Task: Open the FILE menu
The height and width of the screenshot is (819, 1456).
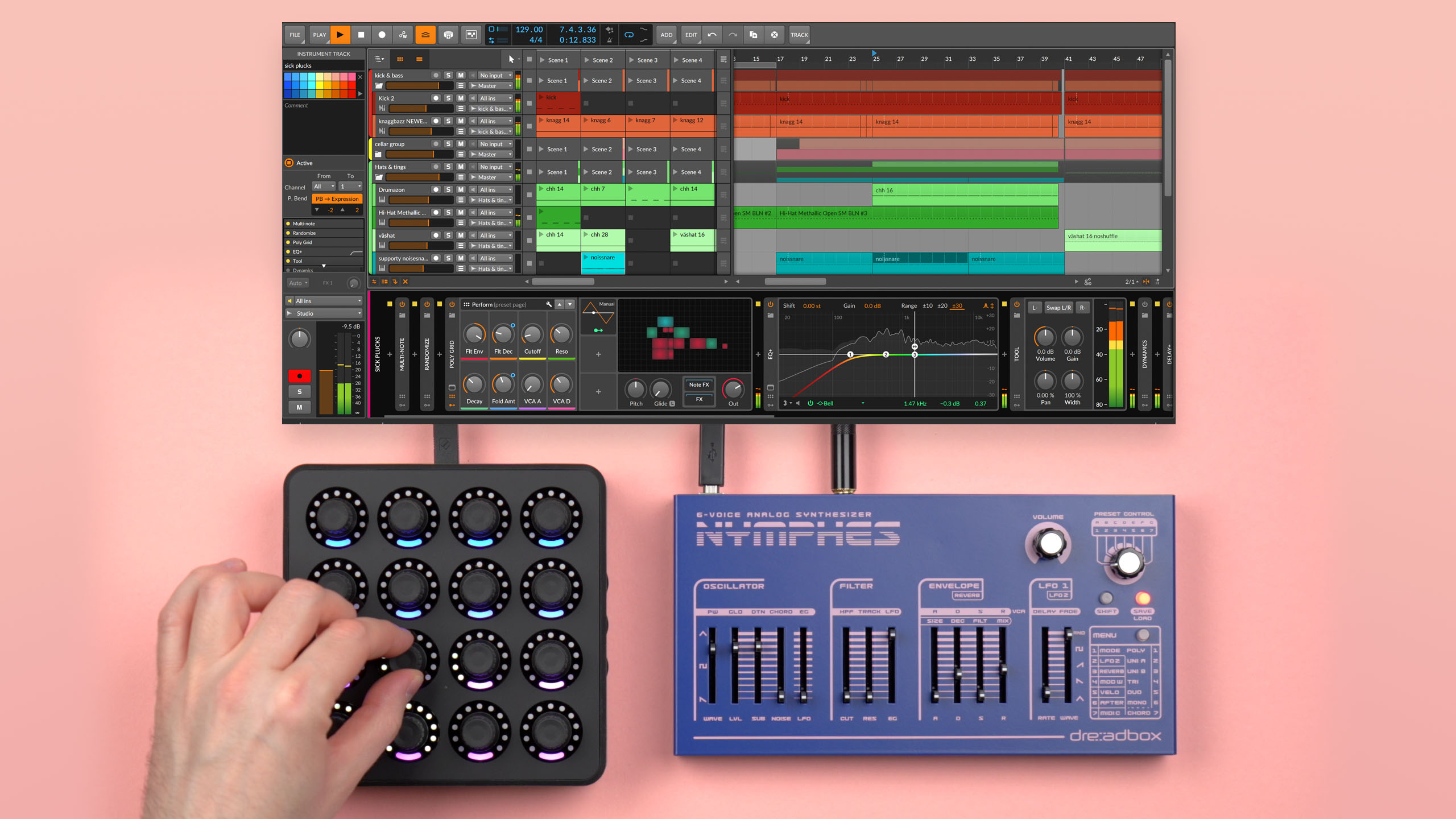Action: coord(295,35)
